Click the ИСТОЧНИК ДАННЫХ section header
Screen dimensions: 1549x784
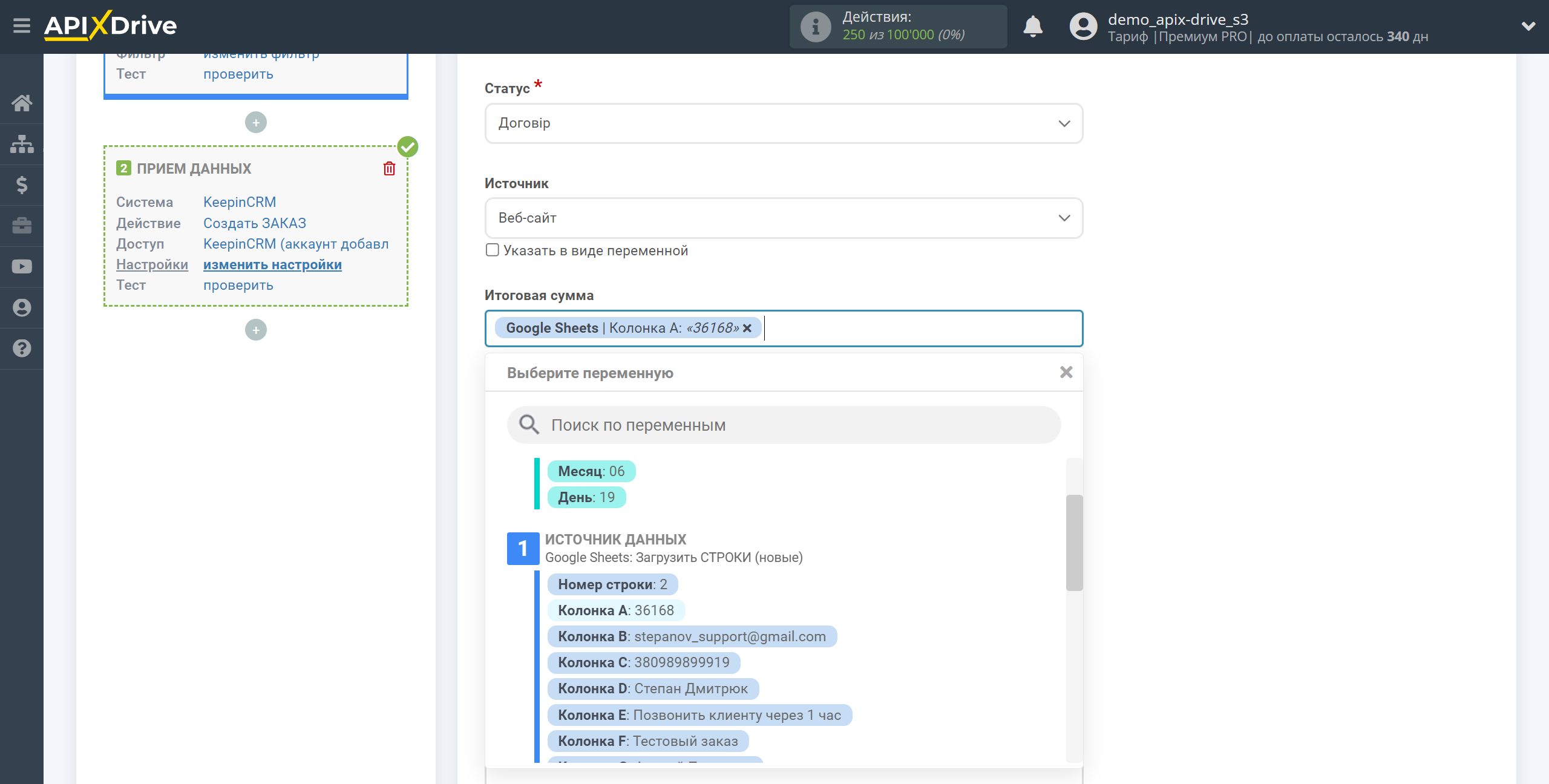point(615,539)
